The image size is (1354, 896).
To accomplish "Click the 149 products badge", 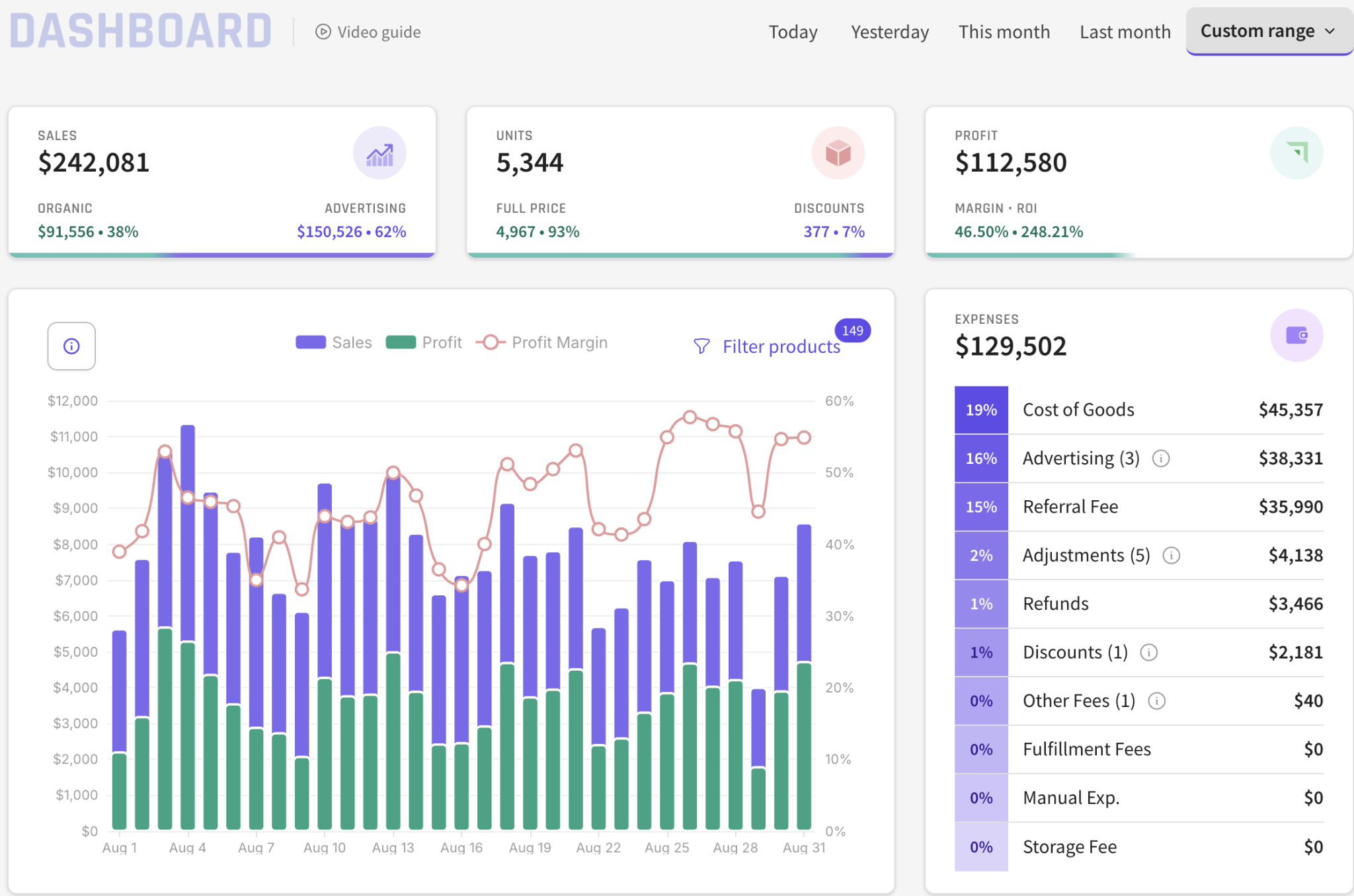I will pyautogui.click(x=852, y=330).
